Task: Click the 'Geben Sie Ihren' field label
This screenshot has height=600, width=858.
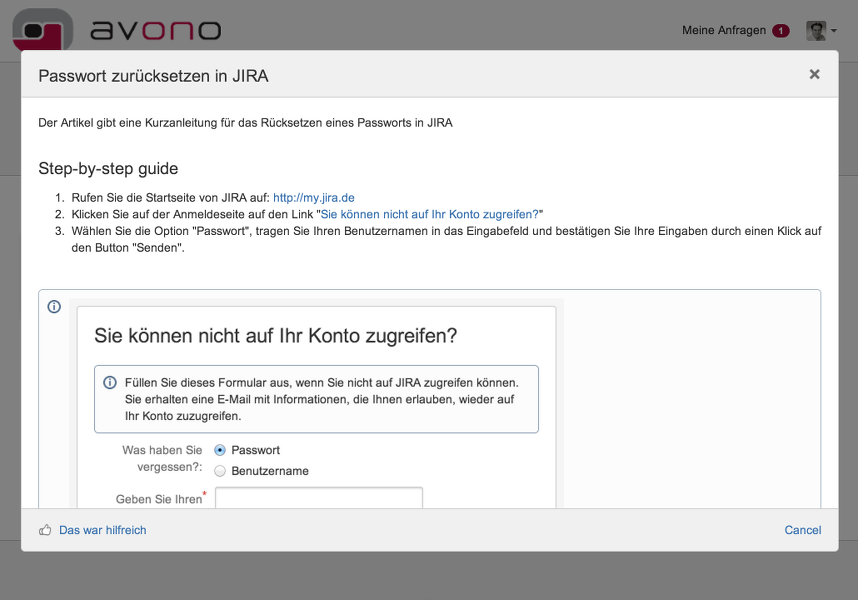Action: [x=159, y=499]
